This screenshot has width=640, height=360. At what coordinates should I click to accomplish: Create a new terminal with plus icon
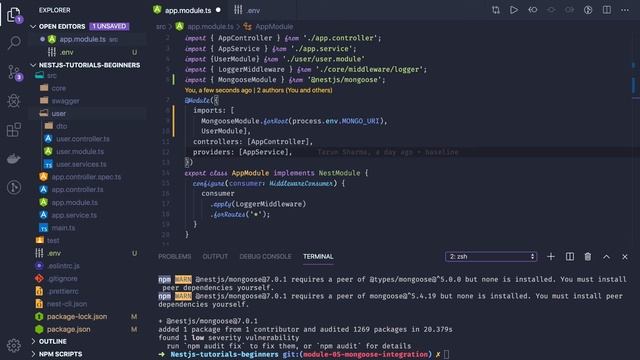(551, 257)
